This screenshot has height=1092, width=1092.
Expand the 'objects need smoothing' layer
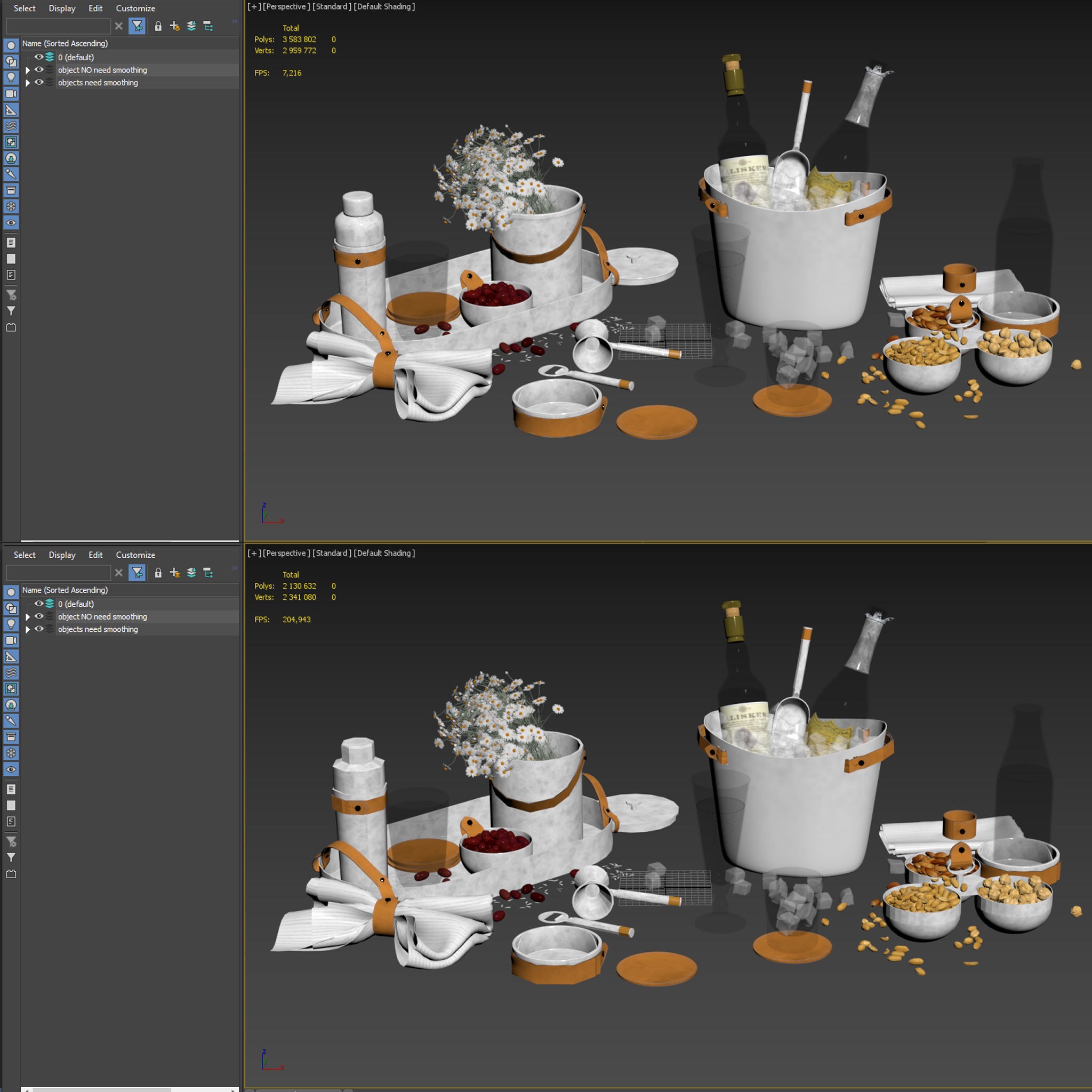28,83
